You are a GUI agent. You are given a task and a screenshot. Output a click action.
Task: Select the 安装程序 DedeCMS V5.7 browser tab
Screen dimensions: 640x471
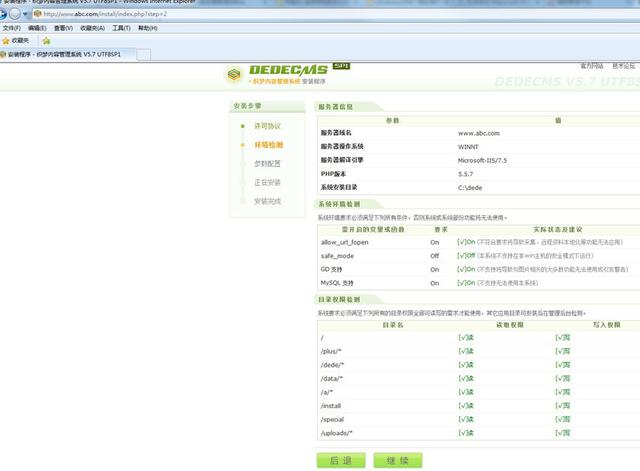click(x=67, y=54)
